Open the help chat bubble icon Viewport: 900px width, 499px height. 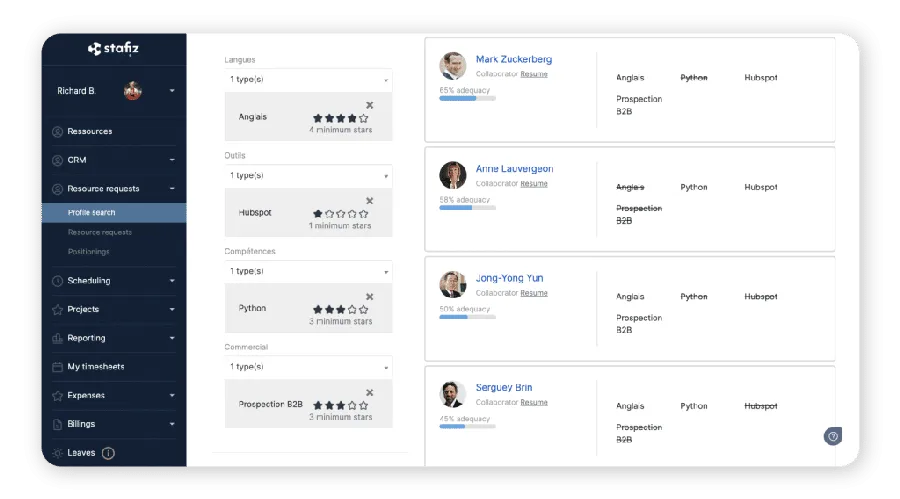click(832, 436)
